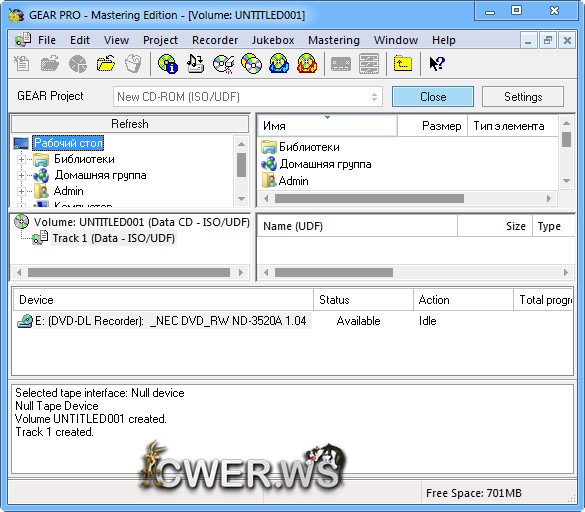Screen dimensions: 585x512
Task: Click the project tree horizontal scrollbar thumb
Action: click(129, 272)
